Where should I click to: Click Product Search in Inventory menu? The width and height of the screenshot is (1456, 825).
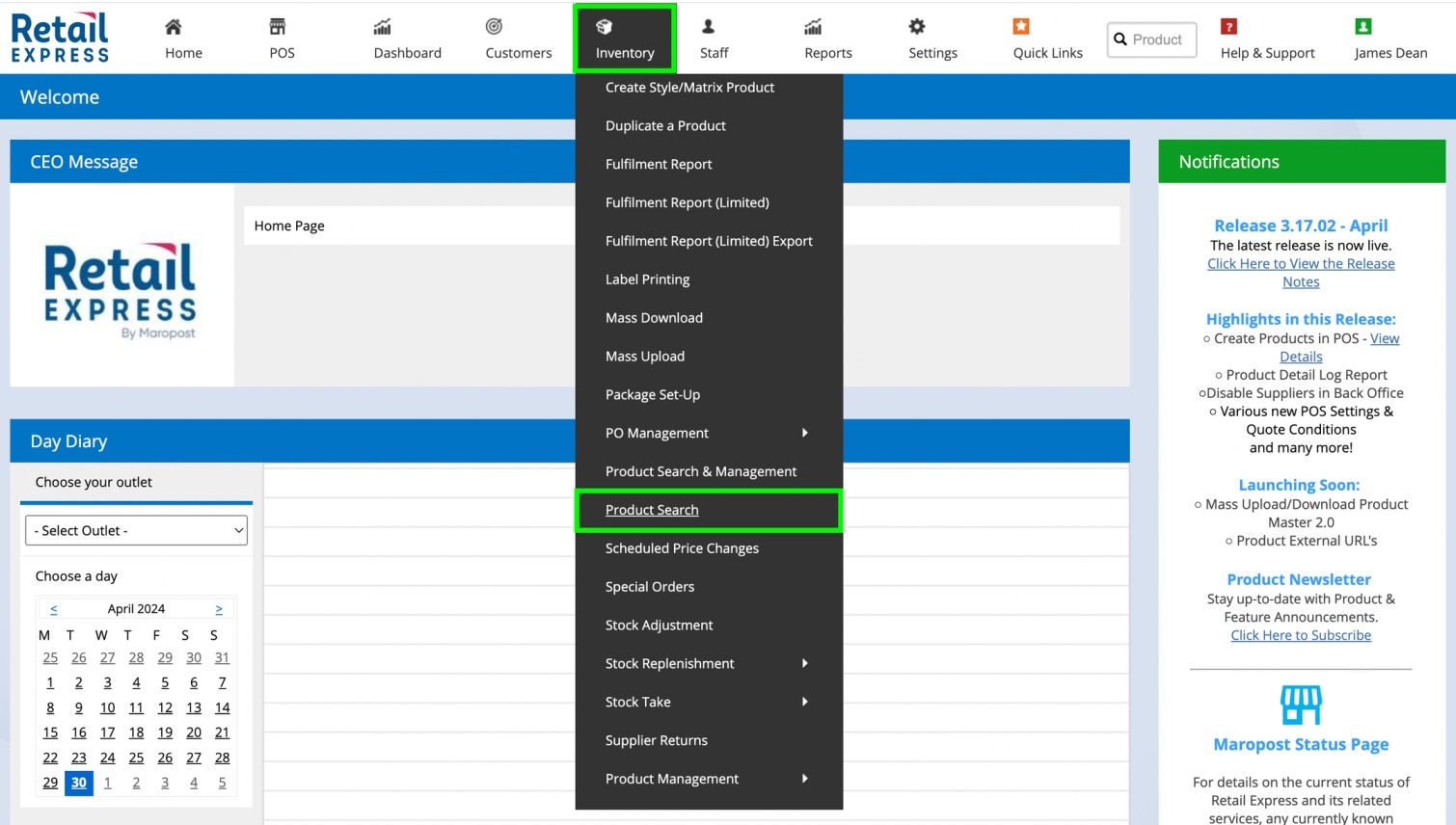pos(652,510)
